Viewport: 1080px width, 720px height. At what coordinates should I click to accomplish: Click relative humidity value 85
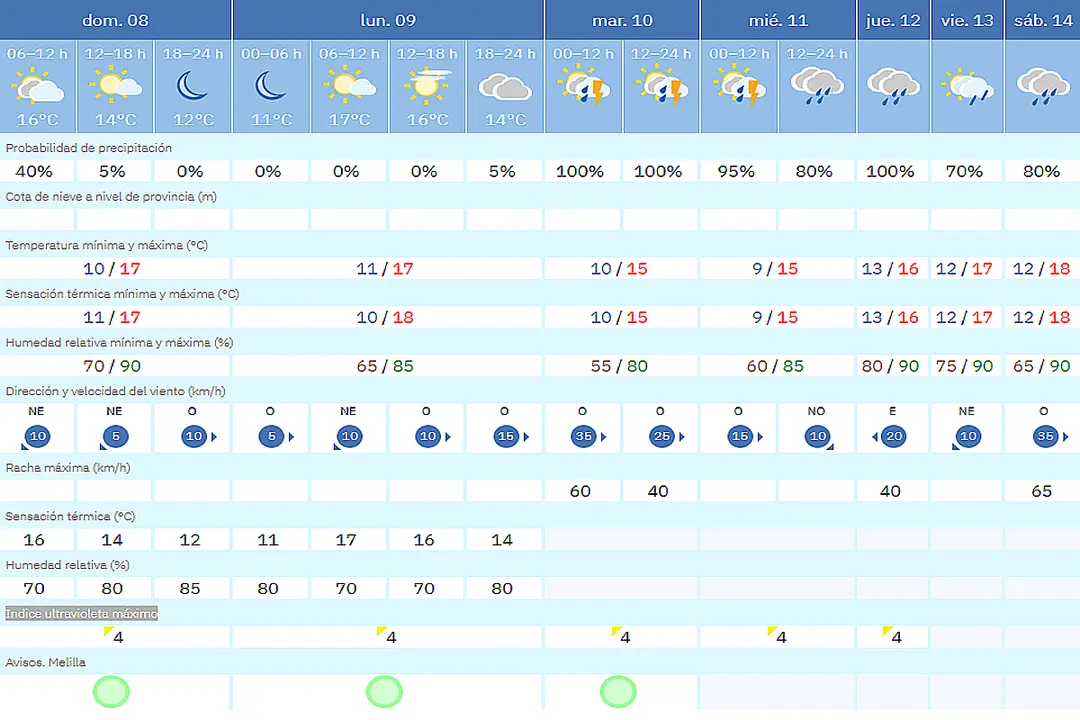point(189,588)
